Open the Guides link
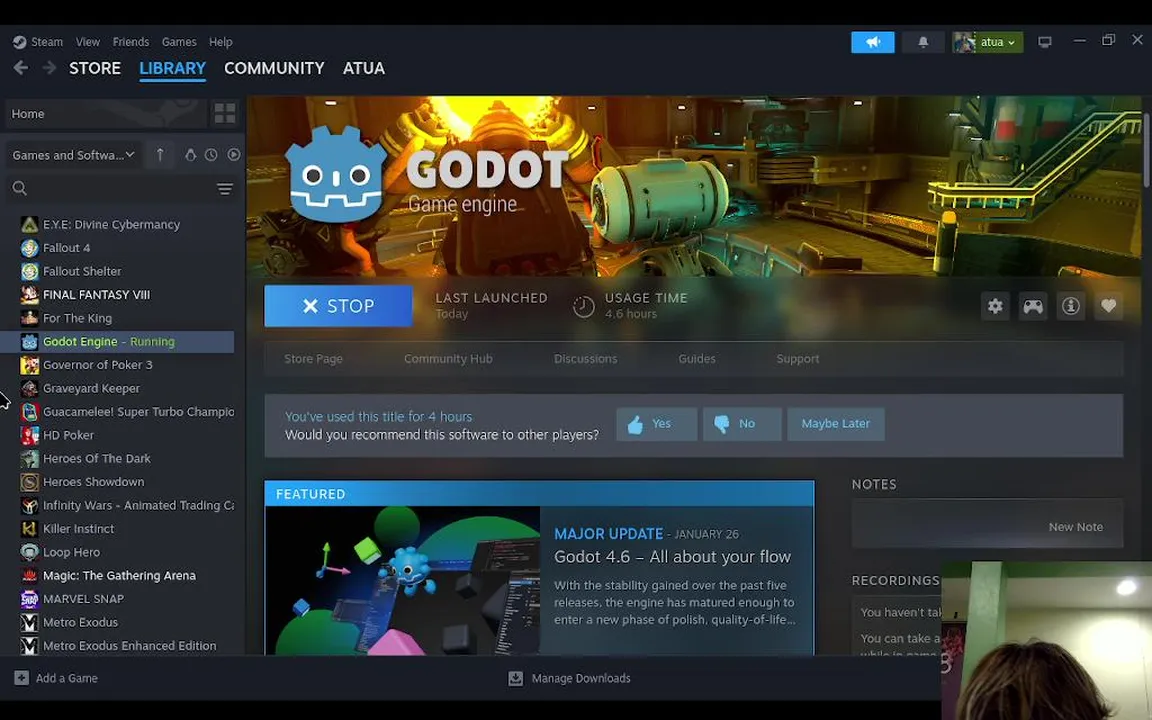 pos(696,359)
